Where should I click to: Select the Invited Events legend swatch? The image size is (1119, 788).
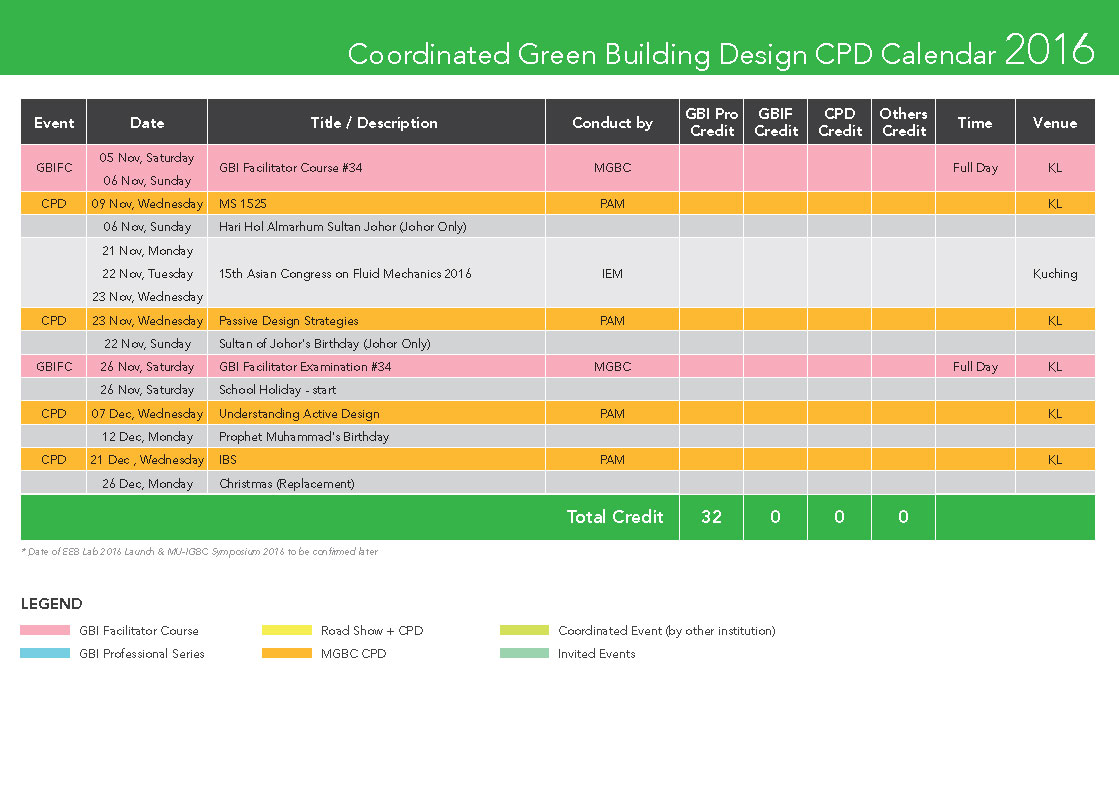pos(524,654)
